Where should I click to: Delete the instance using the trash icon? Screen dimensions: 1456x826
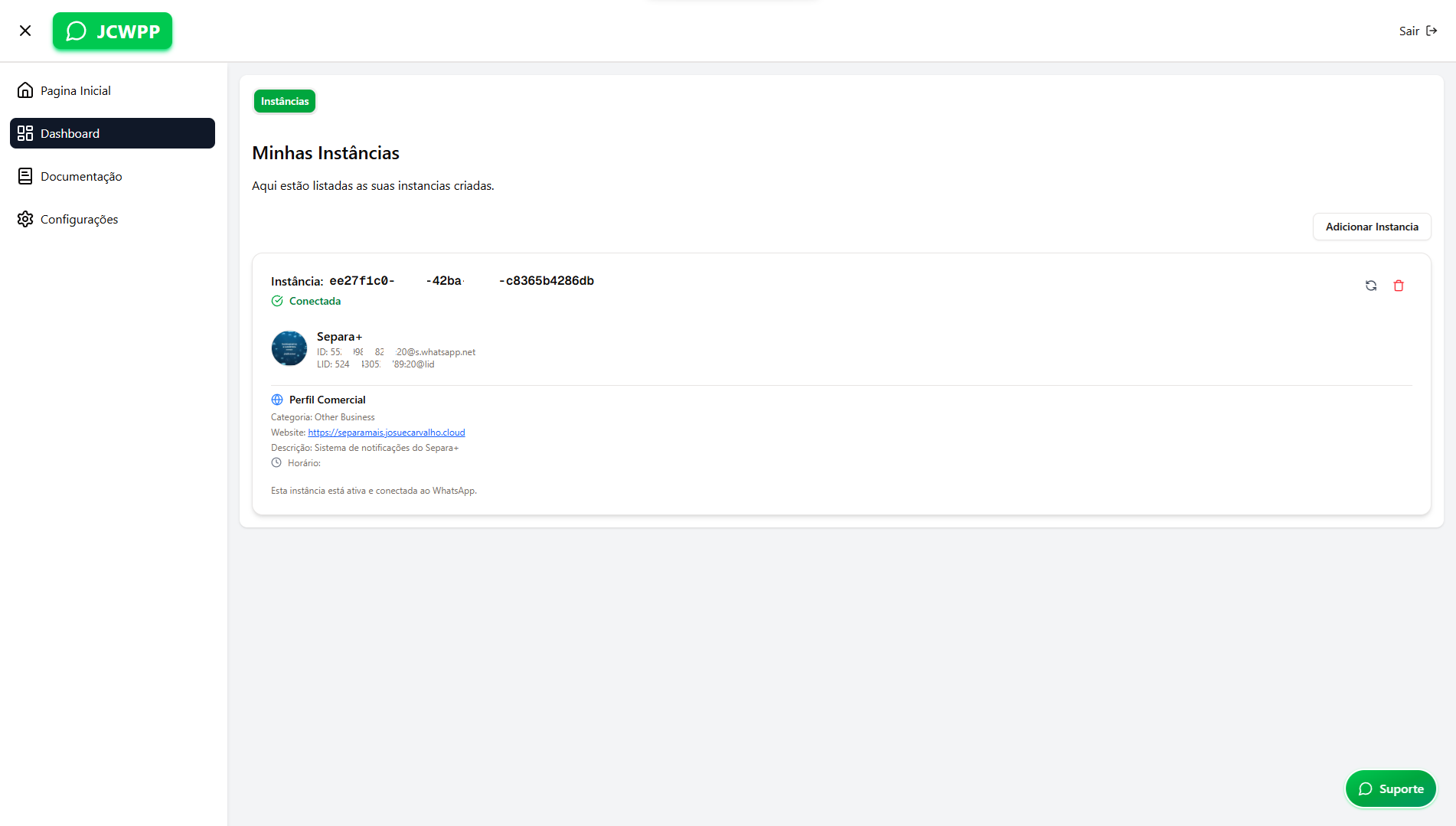point(1399,286)
